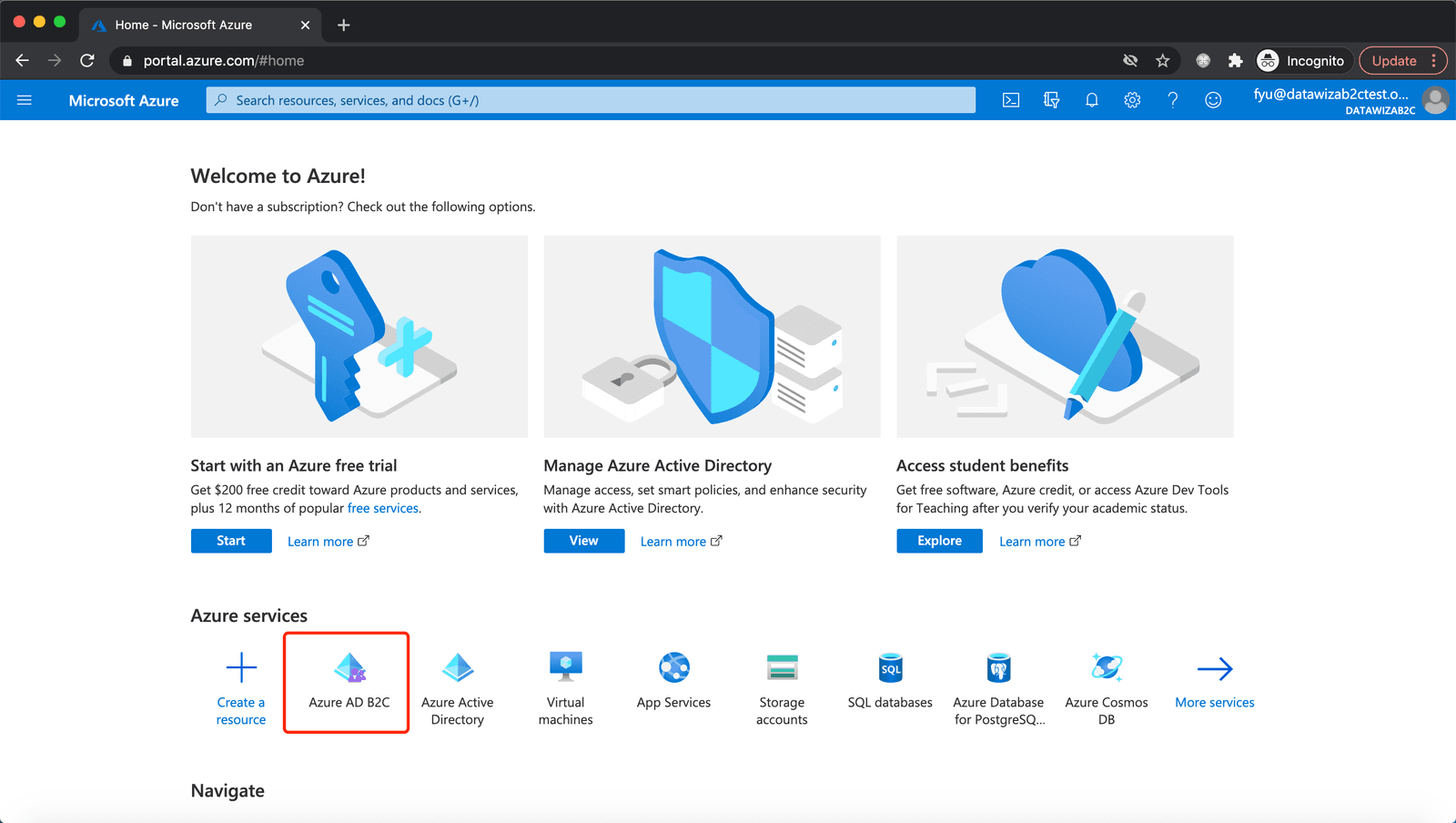Open Cloud Shell from the header
This screenshot has width=1456, height=823.
(1011, 100)
